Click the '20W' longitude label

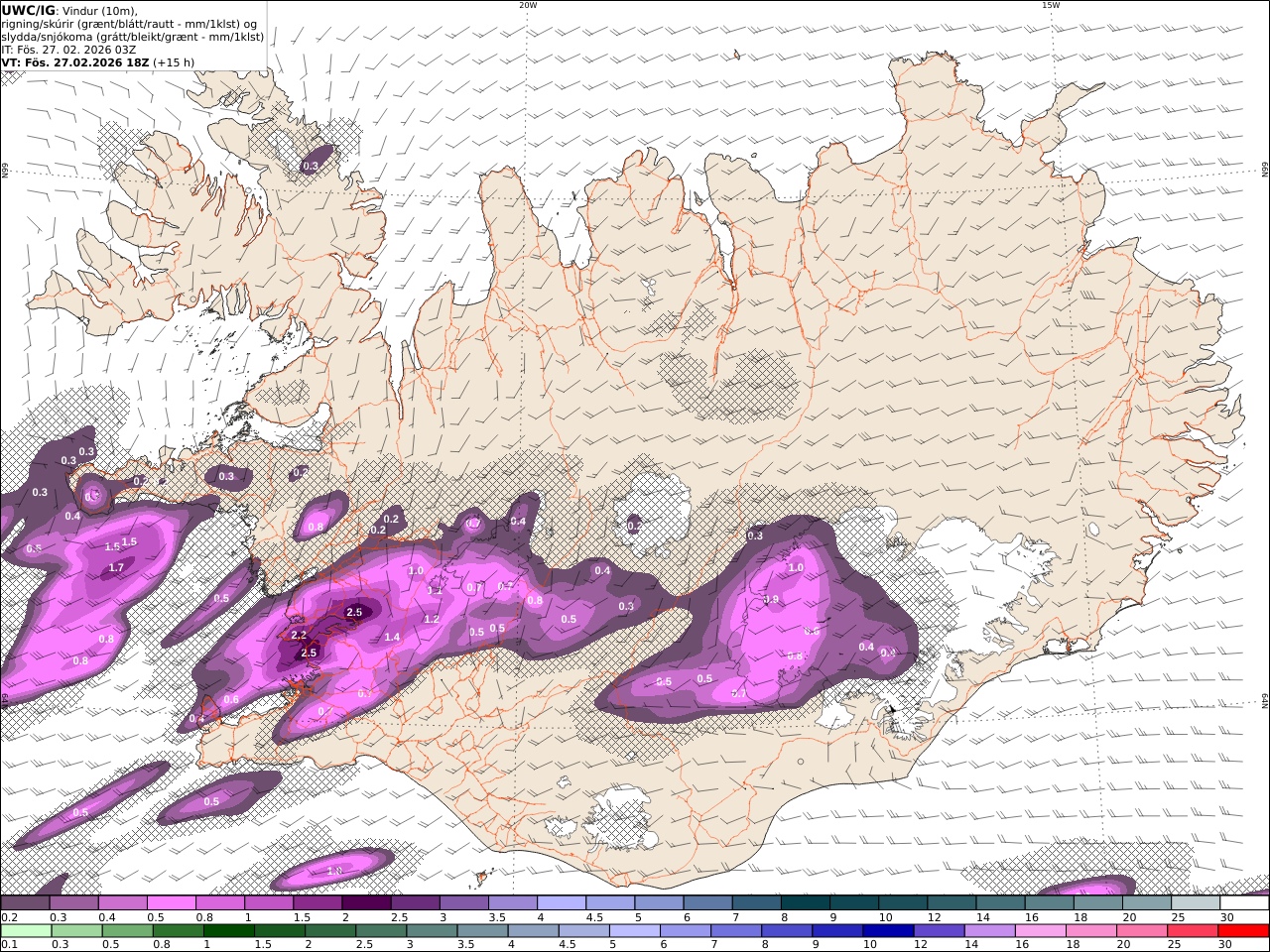pos(528,5)
